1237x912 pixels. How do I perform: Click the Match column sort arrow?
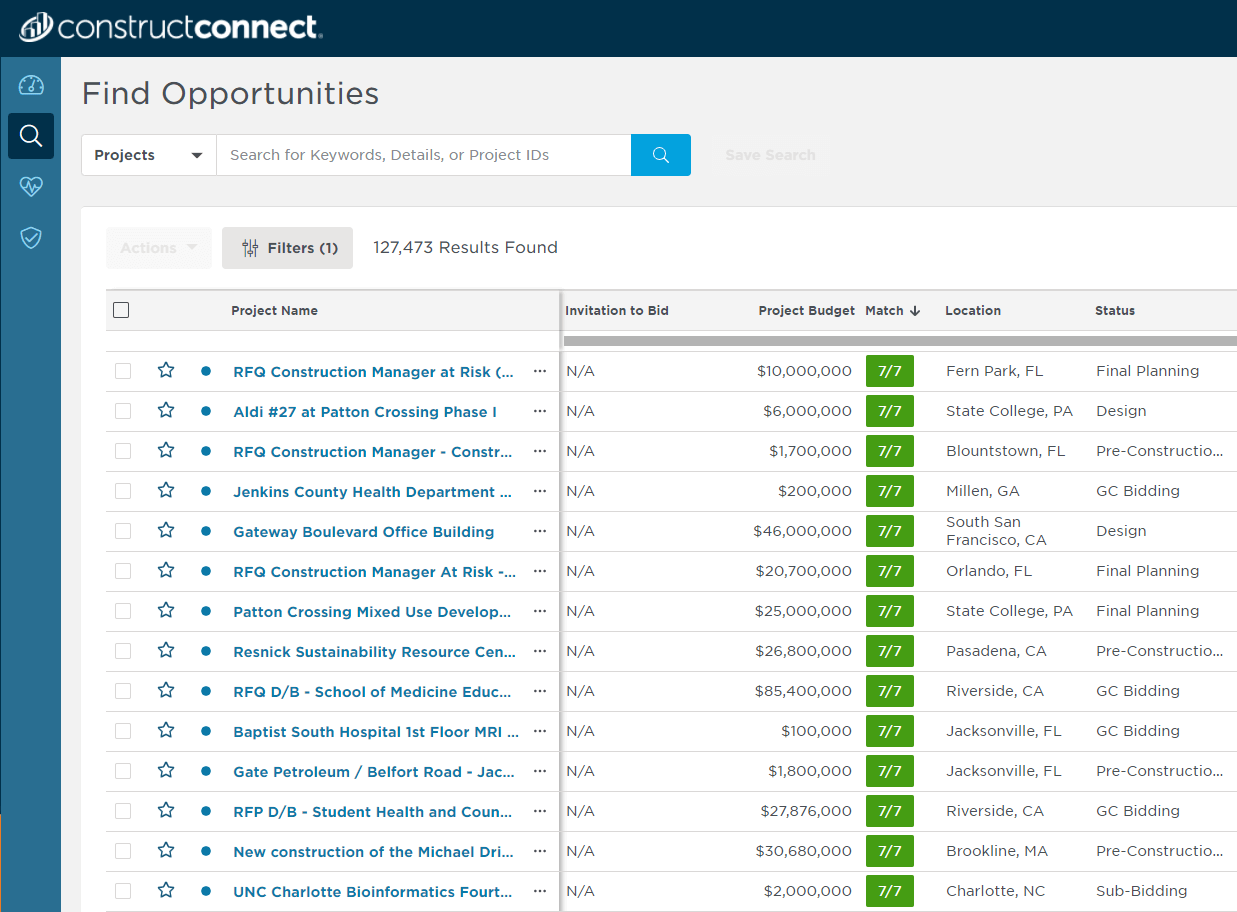tap(914, 310)
